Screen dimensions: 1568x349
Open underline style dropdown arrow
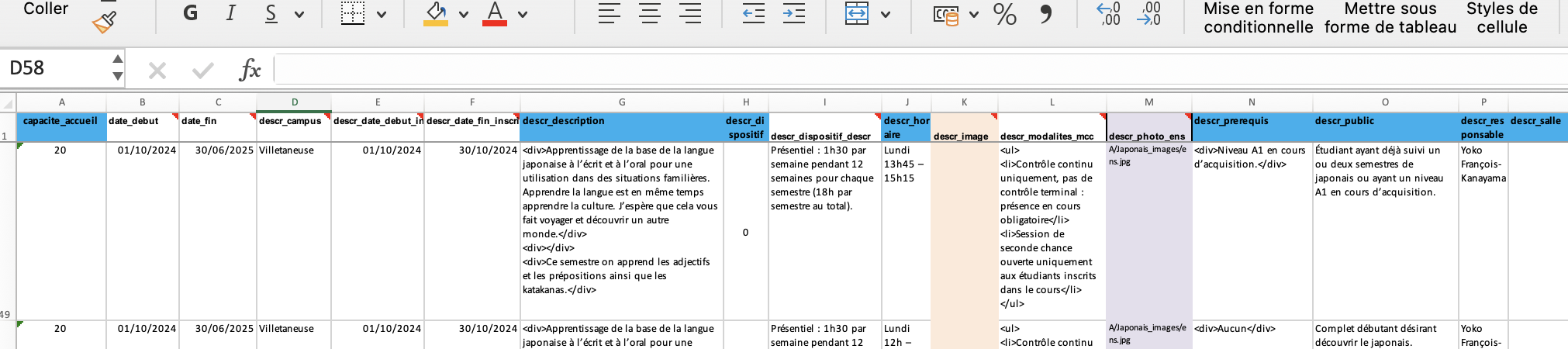(x=299, y=14)
